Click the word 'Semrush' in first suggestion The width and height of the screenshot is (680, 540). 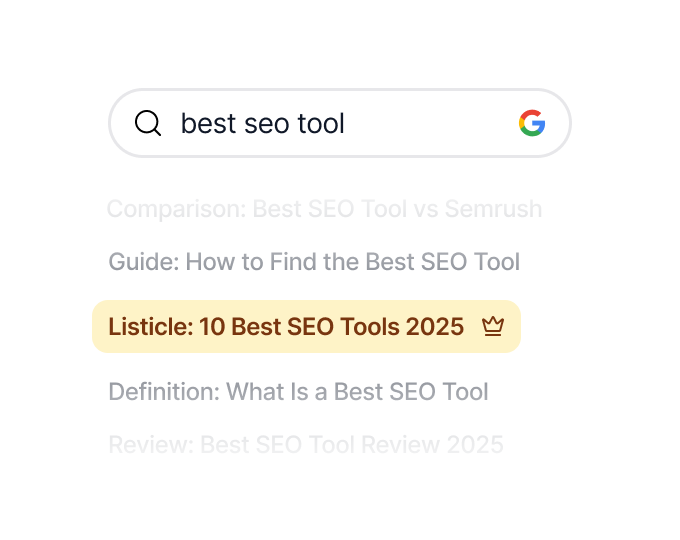click(493, 209)
